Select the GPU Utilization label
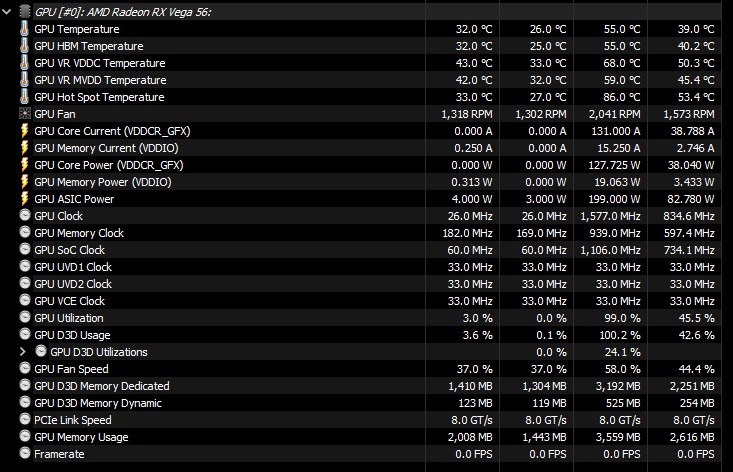This screenshot has height=472, width=733. 69,318
